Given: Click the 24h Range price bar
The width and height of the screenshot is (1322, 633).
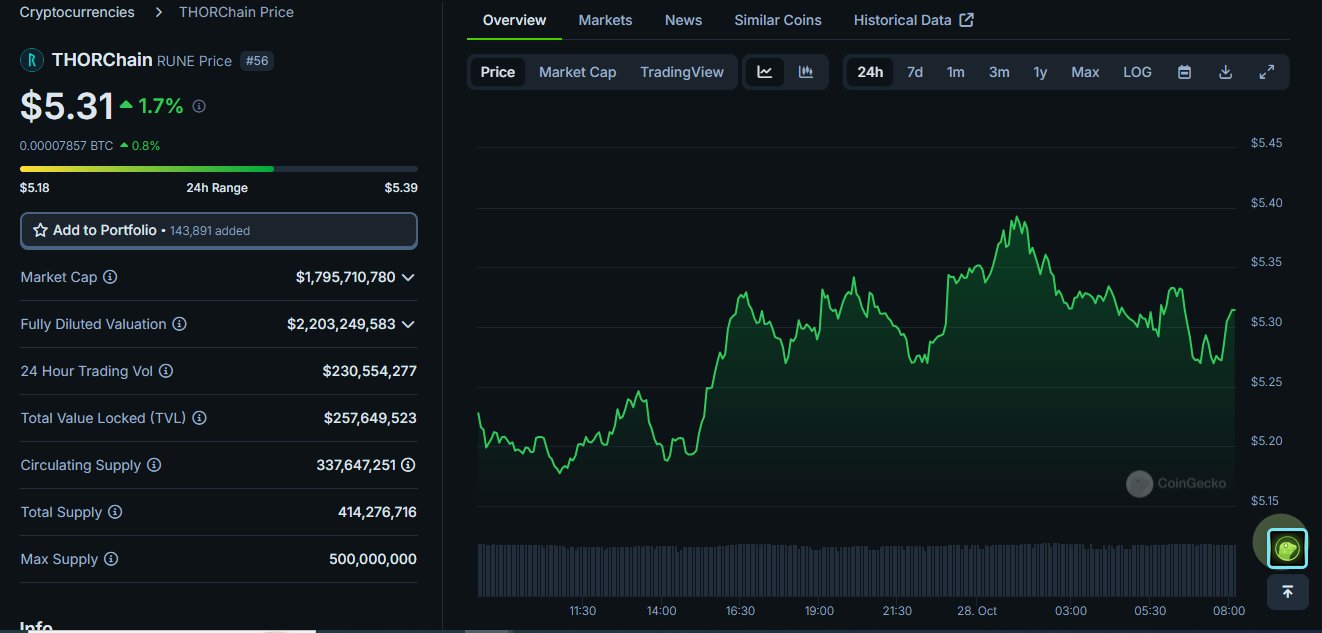Looking at the screenshot, I should click(218, 168).
